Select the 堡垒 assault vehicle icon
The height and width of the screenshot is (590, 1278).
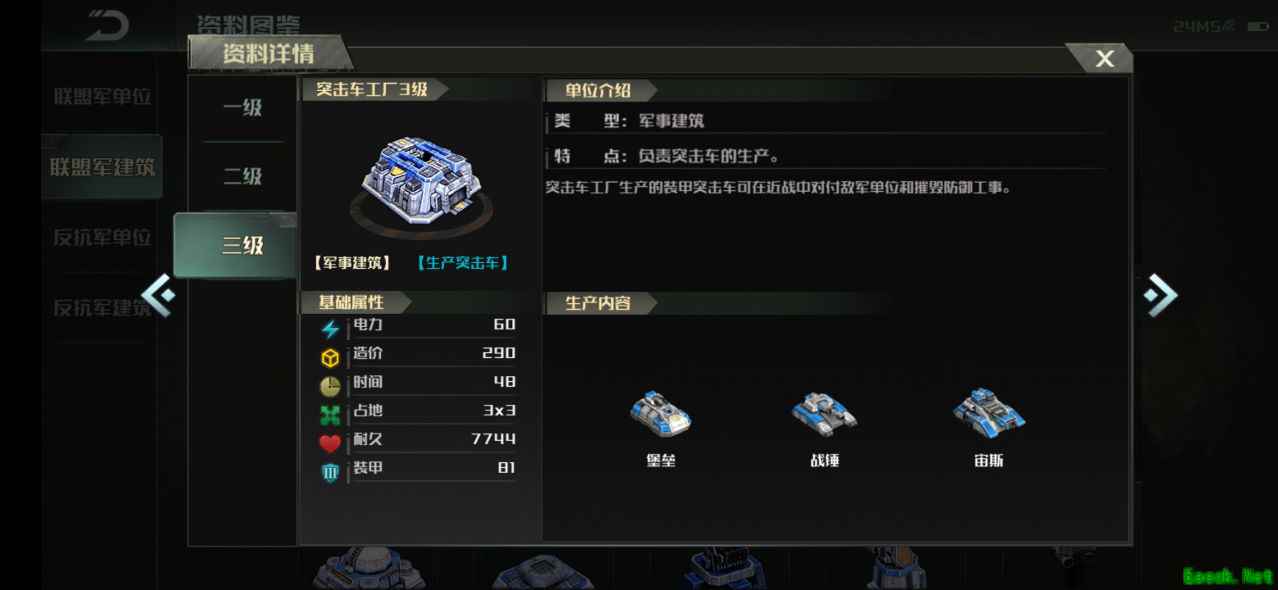pyautogui.click(x=661, y=413)
